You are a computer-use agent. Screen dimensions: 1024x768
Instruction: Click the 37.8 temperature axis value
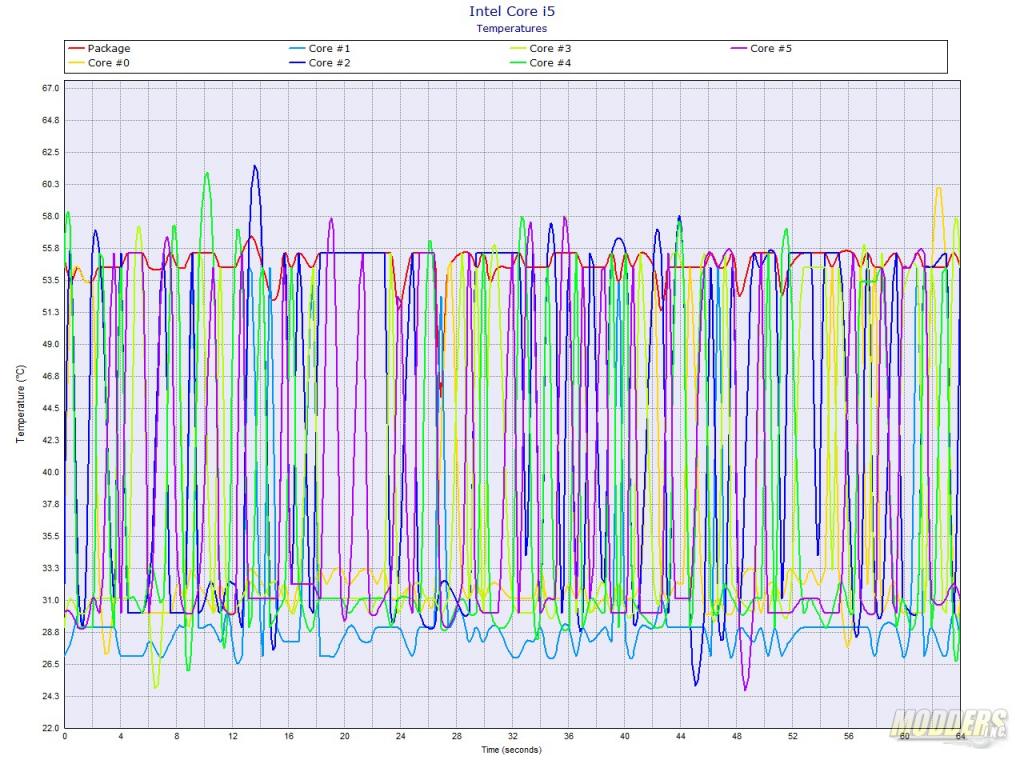(50, 504)
